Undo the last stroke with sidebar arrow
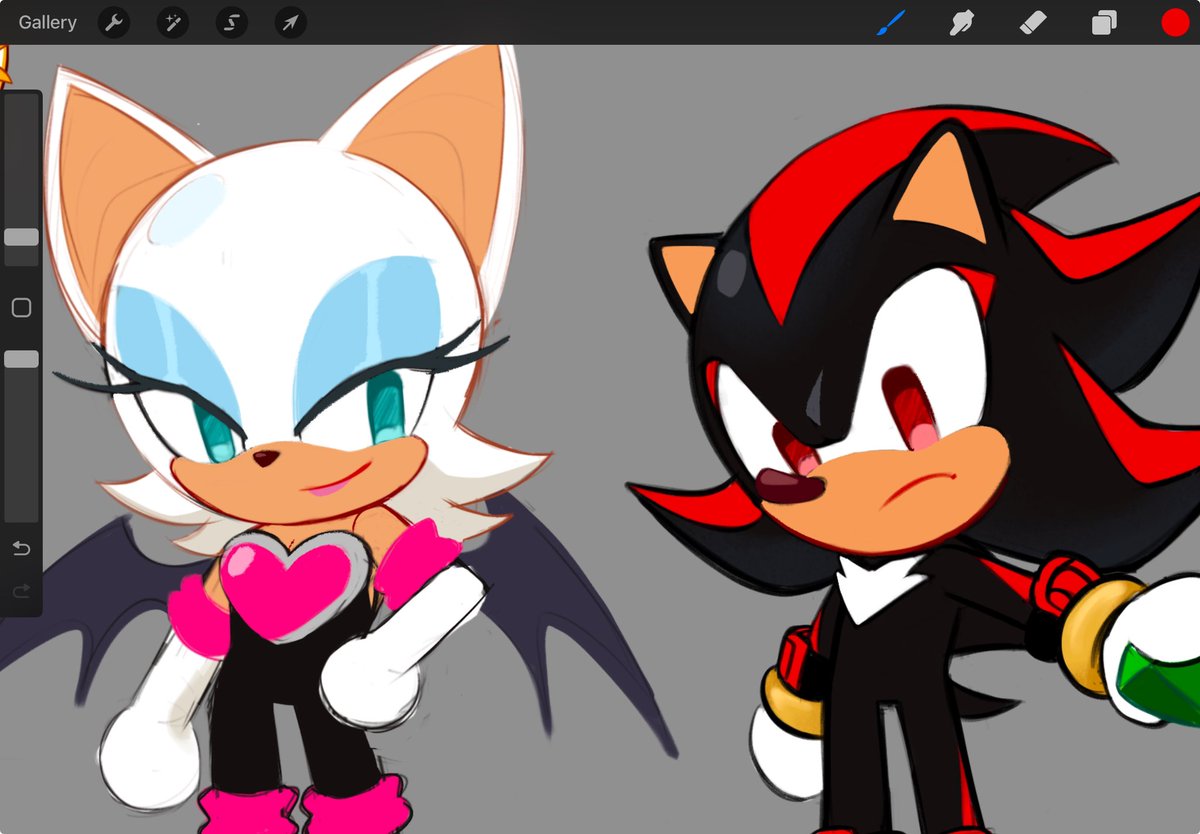This screenshot has height=834, width=1200. 21,548
